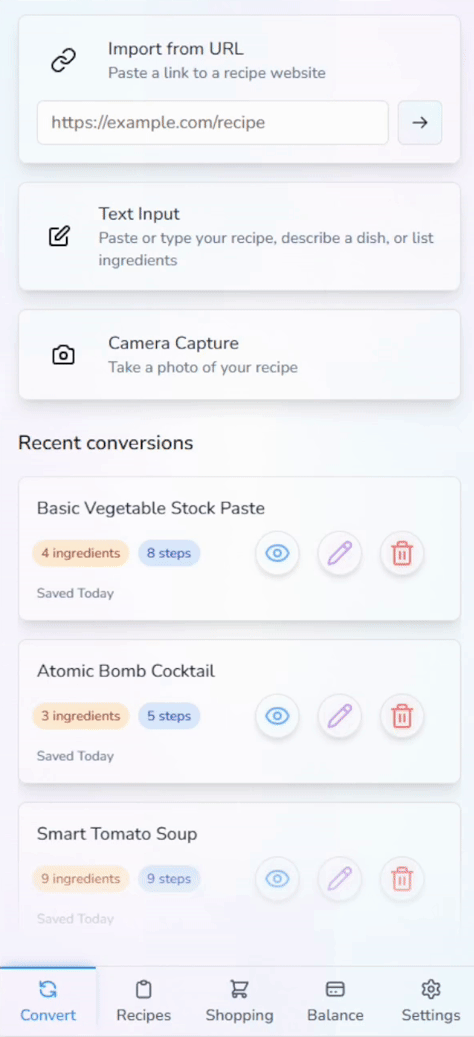Image resolution: width=474 pixels, height=1037 pixels.
Task: Switch to the Recipes tab
Action: 143,1001
